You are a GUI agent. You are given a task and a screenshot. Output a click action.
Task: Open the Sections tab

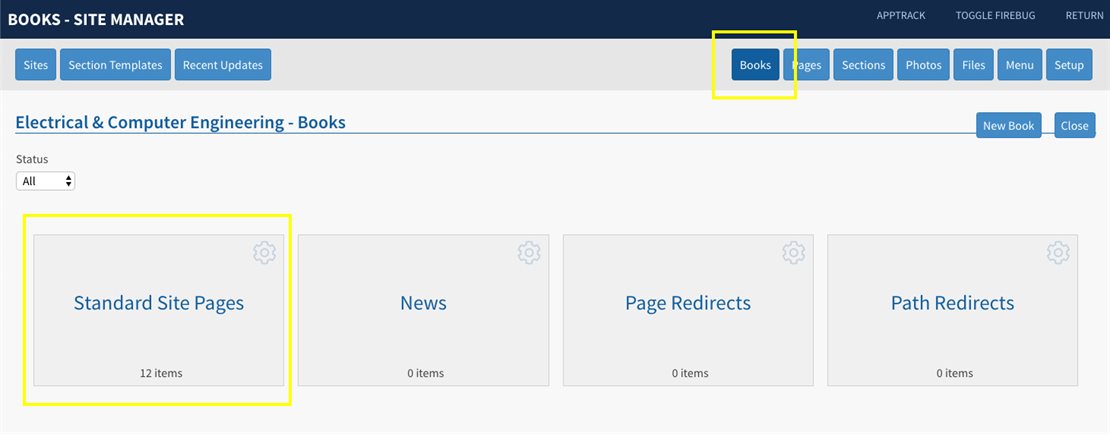click(864, 64)
